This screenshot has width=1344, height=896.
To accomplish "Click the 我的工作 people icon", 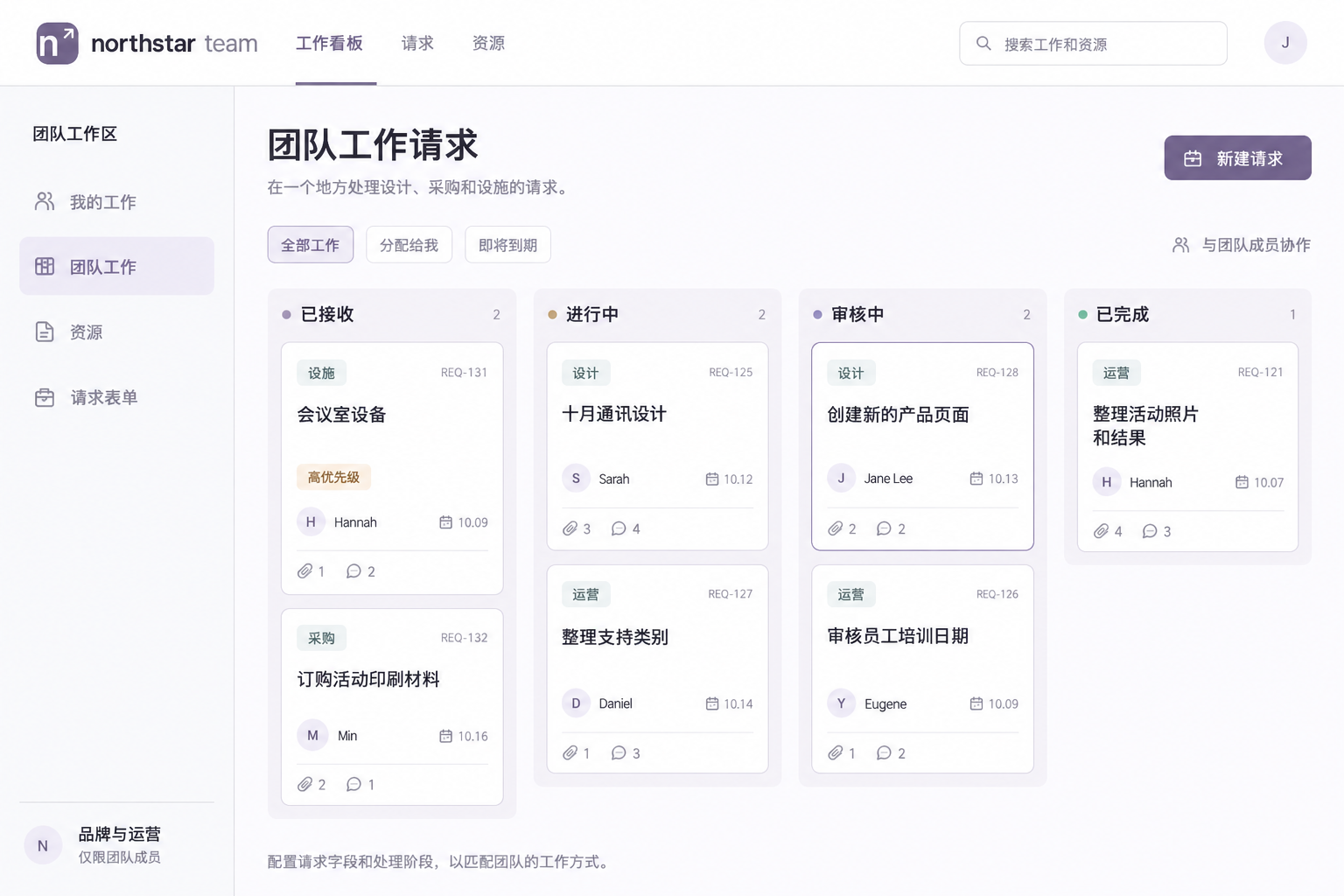I will [x=45, y=201].
